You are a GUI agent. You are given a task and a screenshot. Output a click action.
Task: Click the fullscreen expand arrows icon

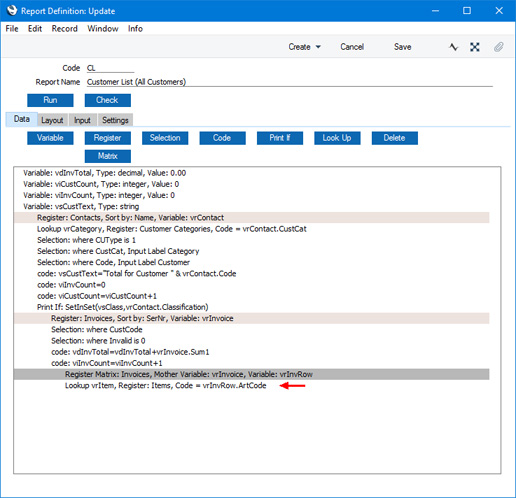click(x=475, y=47)
